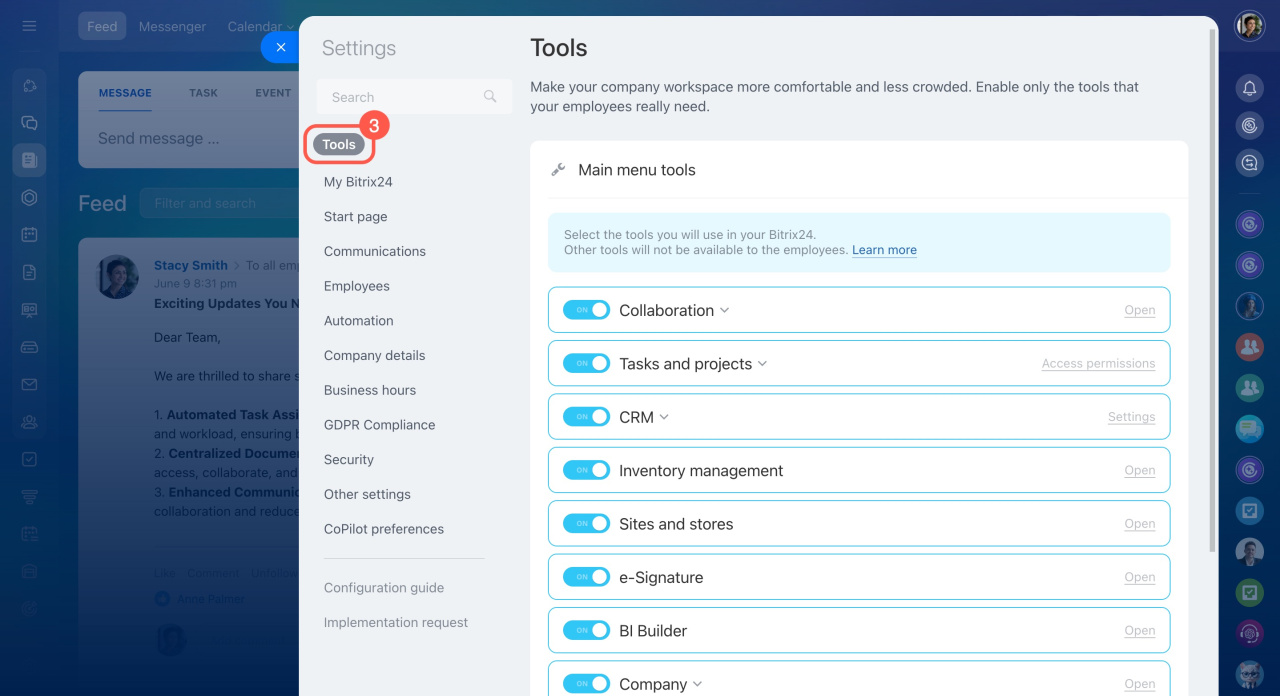Open the calendar icon in left sidebar
This screenshot has width=1280, height=696.
click(29, 235)
